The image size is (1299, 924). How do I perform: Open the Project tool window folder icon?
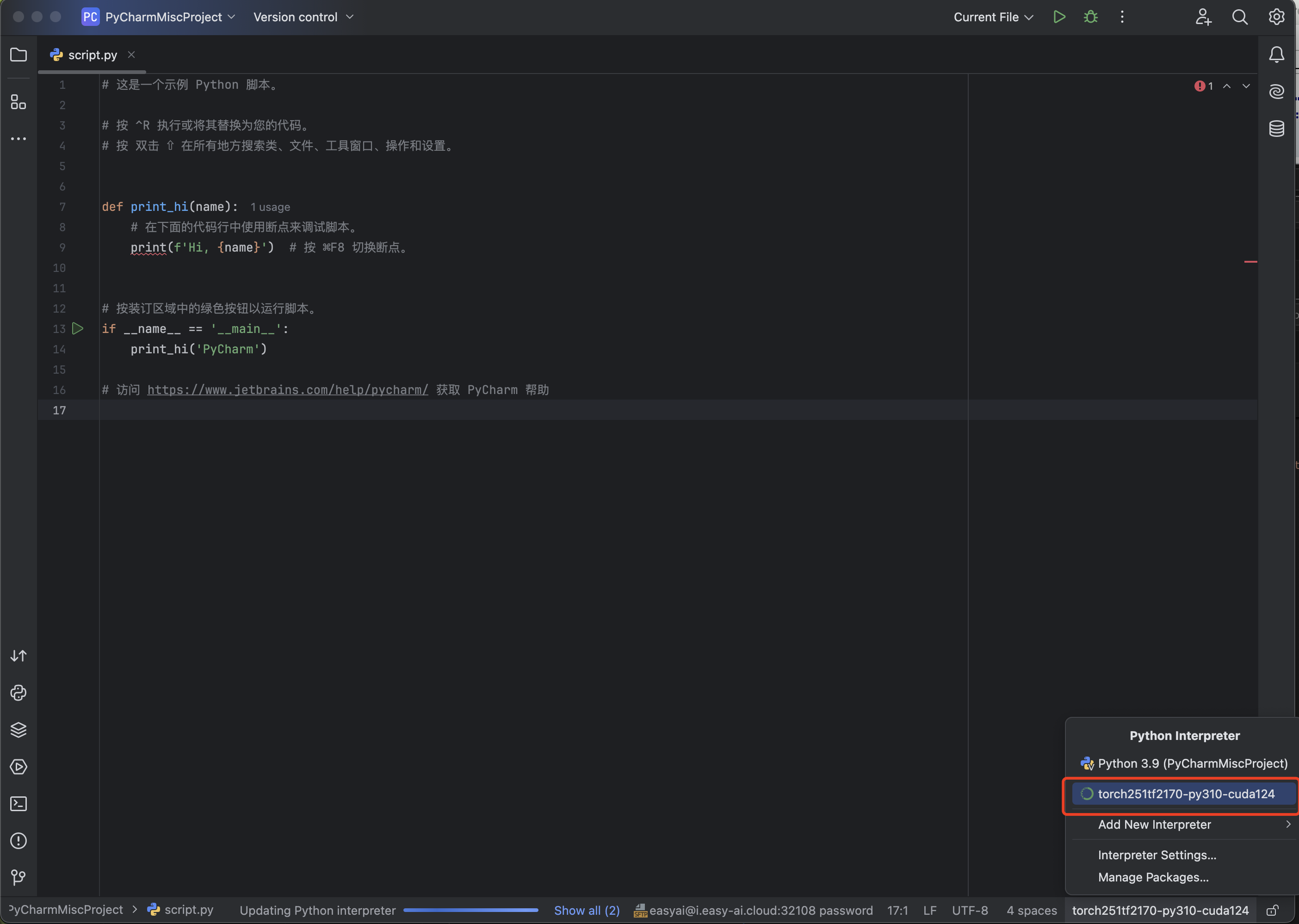(19, 55)
